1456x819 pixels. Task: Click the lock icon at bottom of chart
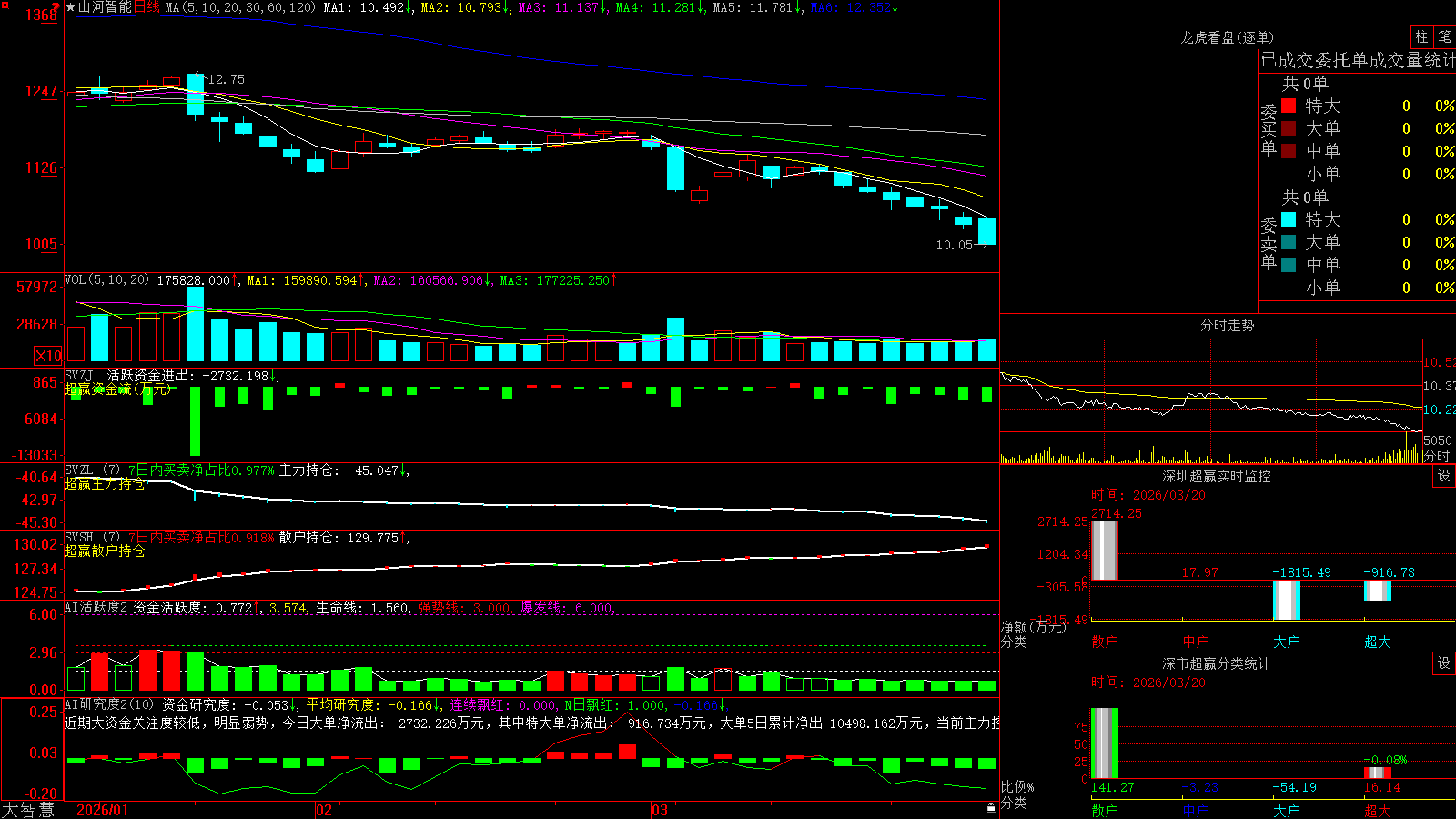(x=991, y=807)
